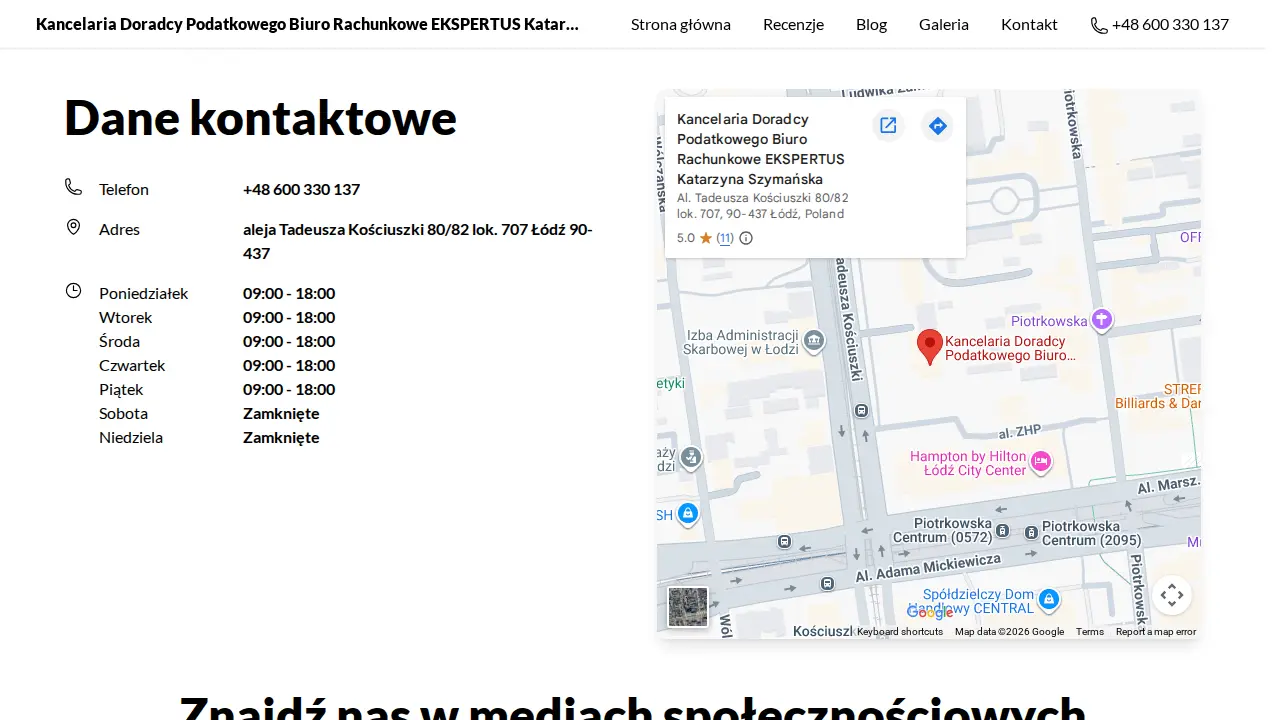
Task: Open the map Terms link
Action: (x=1090, y=632)
